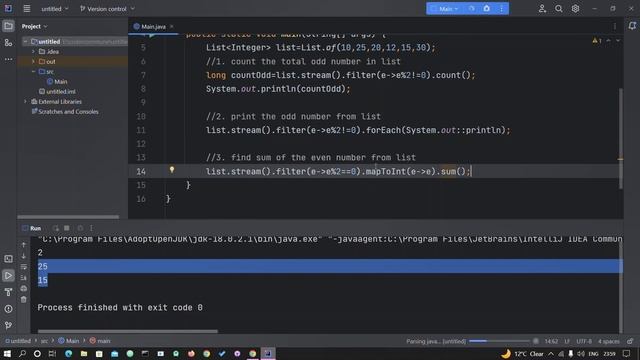Expand the out folder
640x360 pixels.
tap(33, 62)
